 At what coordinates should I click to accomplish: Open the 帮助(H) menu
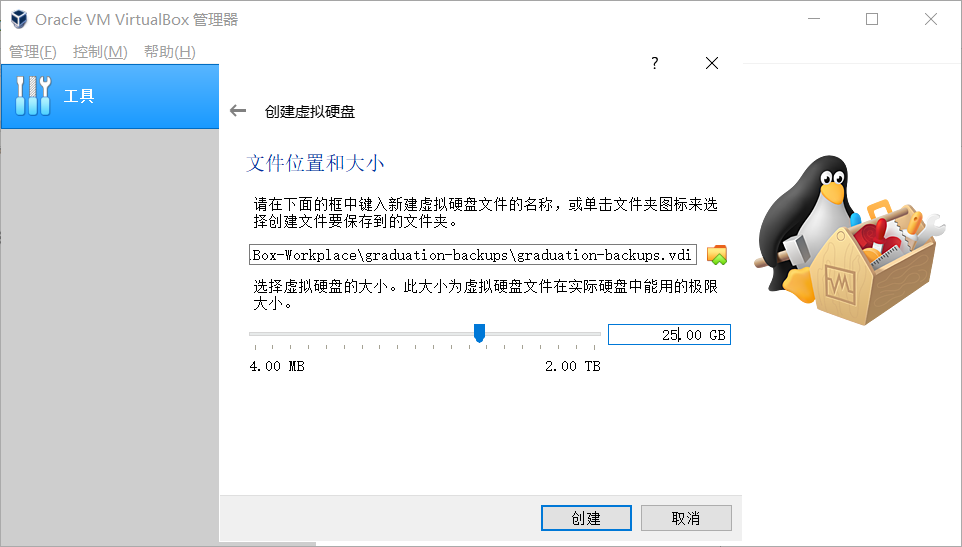(x=170, y=52)
